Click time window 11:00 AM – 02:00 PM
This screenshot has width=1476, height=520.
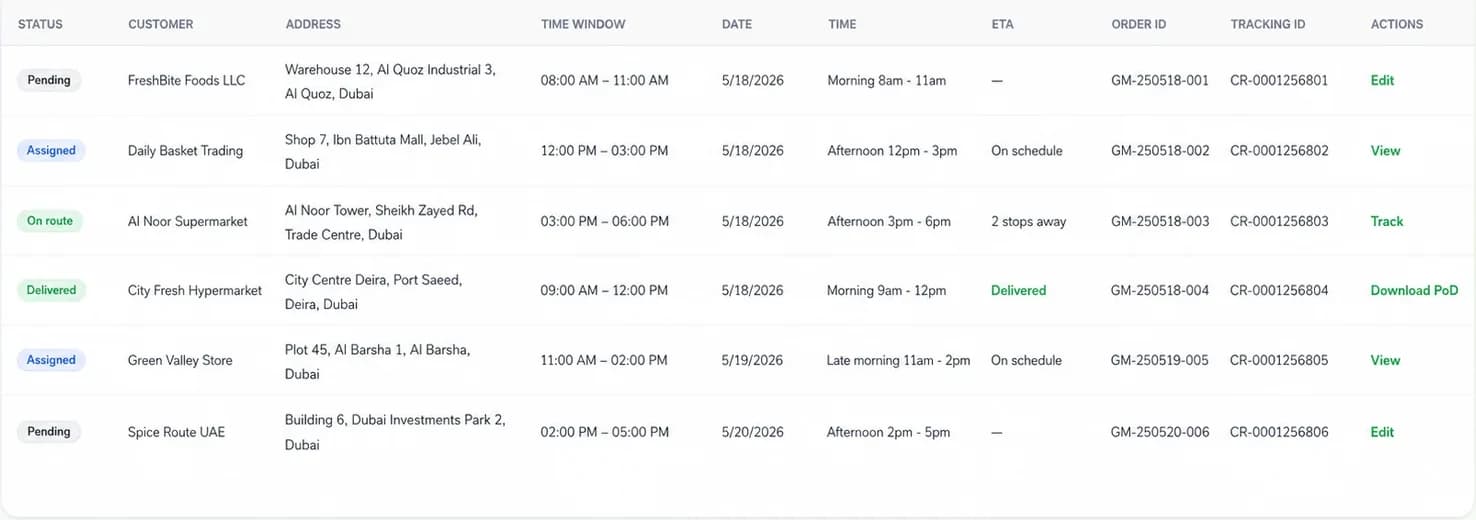604,360
